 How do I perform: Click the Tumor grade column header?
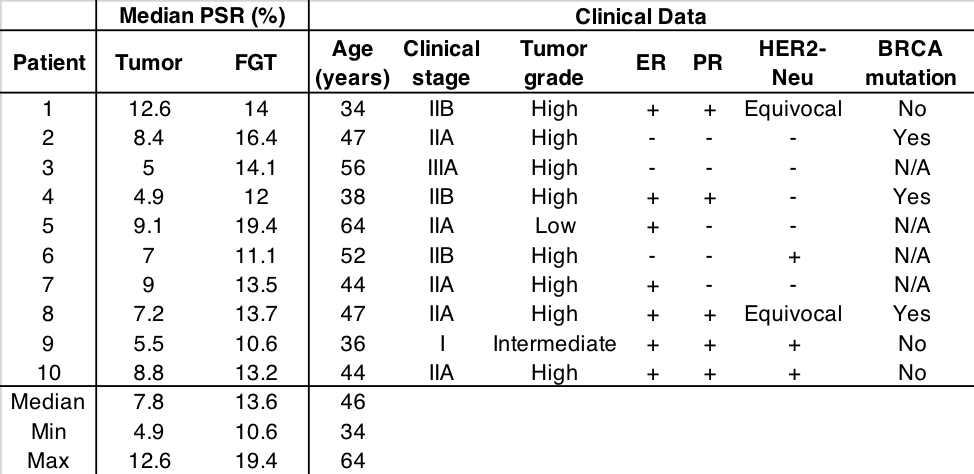click(x=554, y=63)
